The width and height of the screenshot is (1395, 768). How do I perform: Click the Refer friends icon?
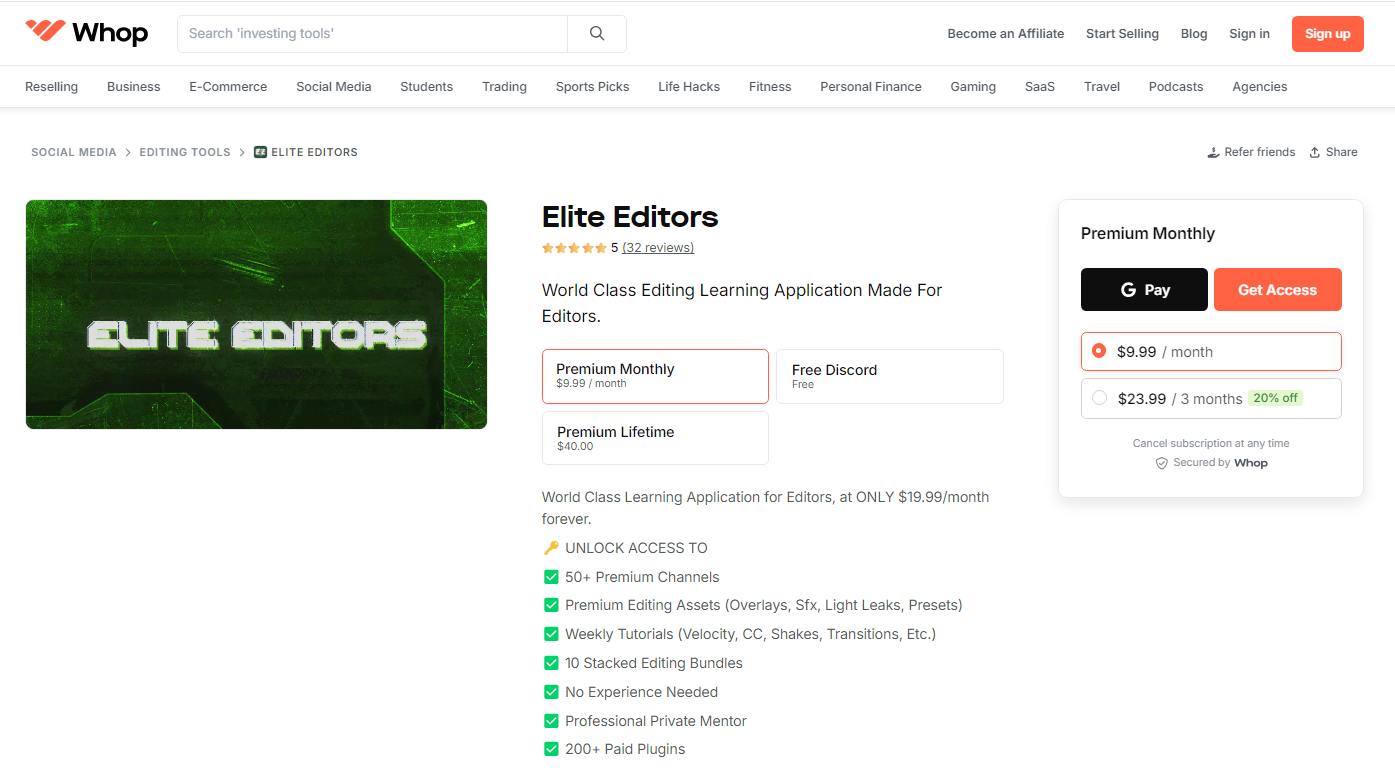tap(1213, 151)
